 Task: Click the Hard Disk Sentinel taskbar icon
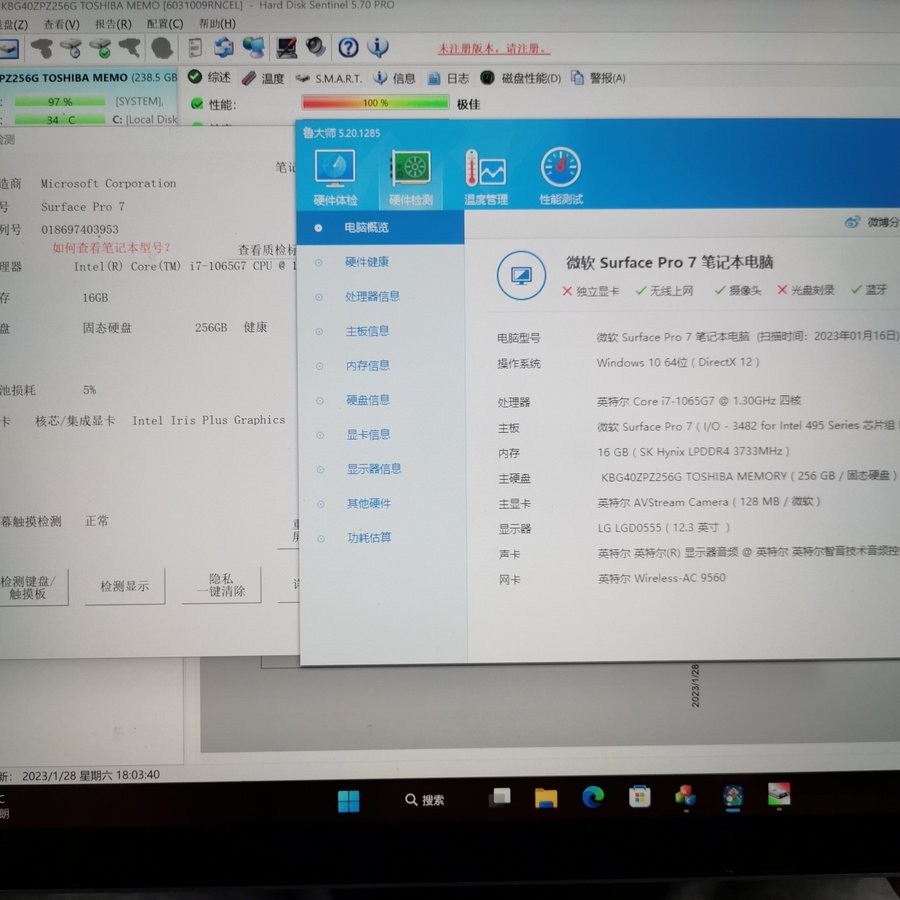[779, 795]
